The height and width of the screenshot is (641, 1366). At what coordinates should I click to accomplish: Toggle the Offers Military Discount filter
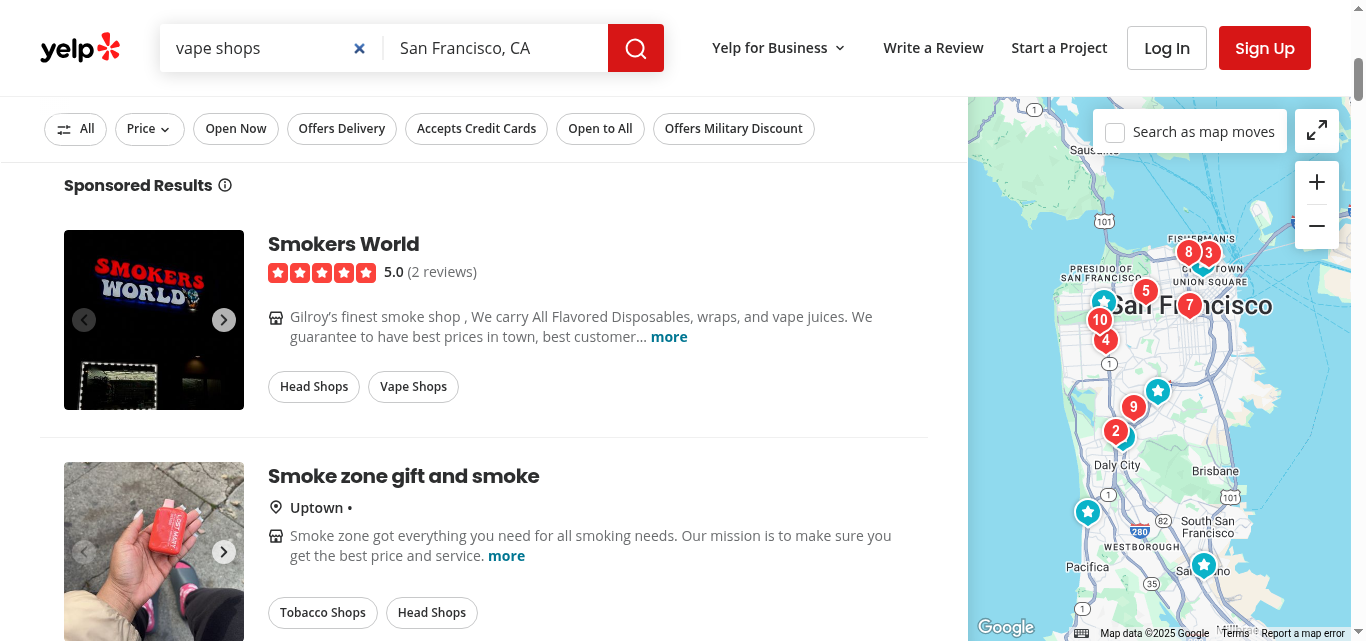[734, 129]
